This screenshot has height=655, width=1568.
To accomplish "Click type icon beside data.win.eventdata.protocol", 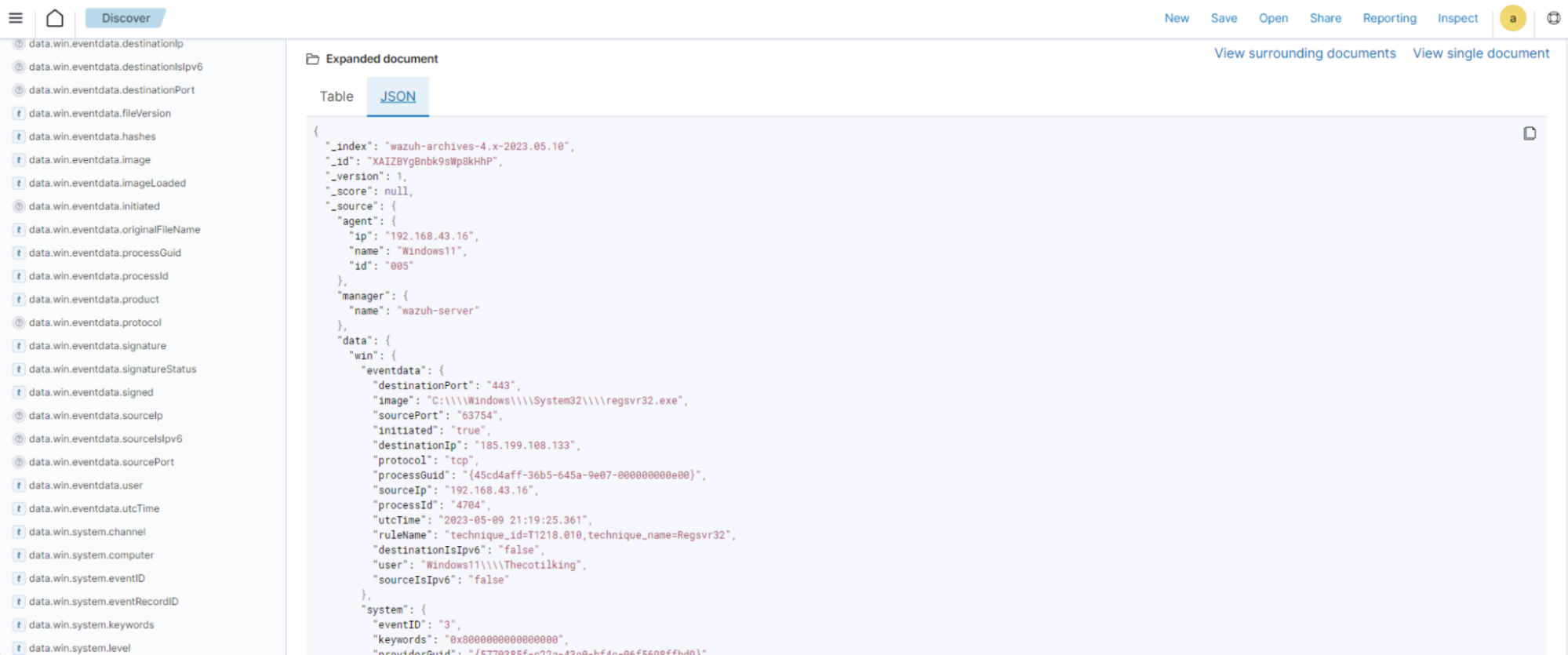I will click(19, 322).
